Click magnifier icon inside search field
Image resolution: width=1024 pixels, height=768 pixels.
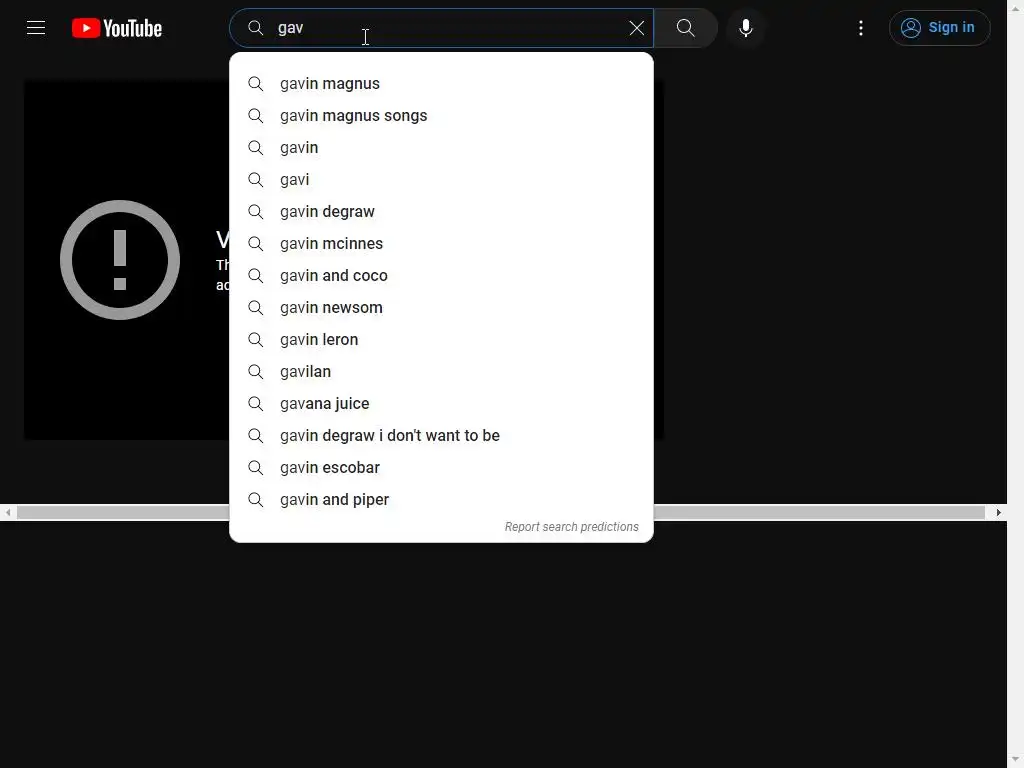pyautogui.click(x=255, y=28)
